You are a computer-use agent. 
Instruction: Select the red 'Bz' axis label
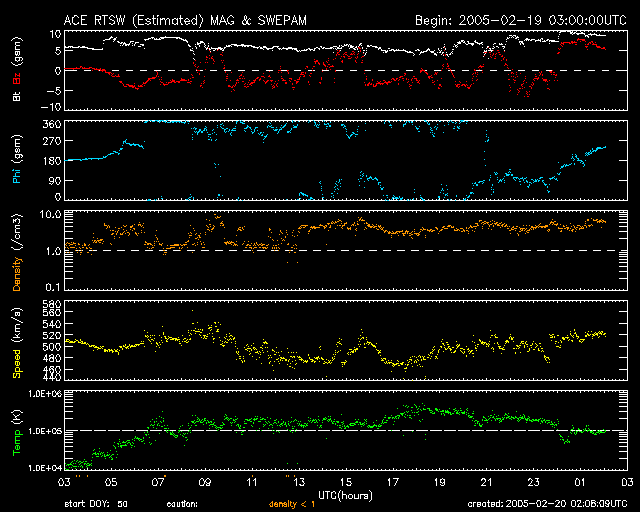point(17,78)
